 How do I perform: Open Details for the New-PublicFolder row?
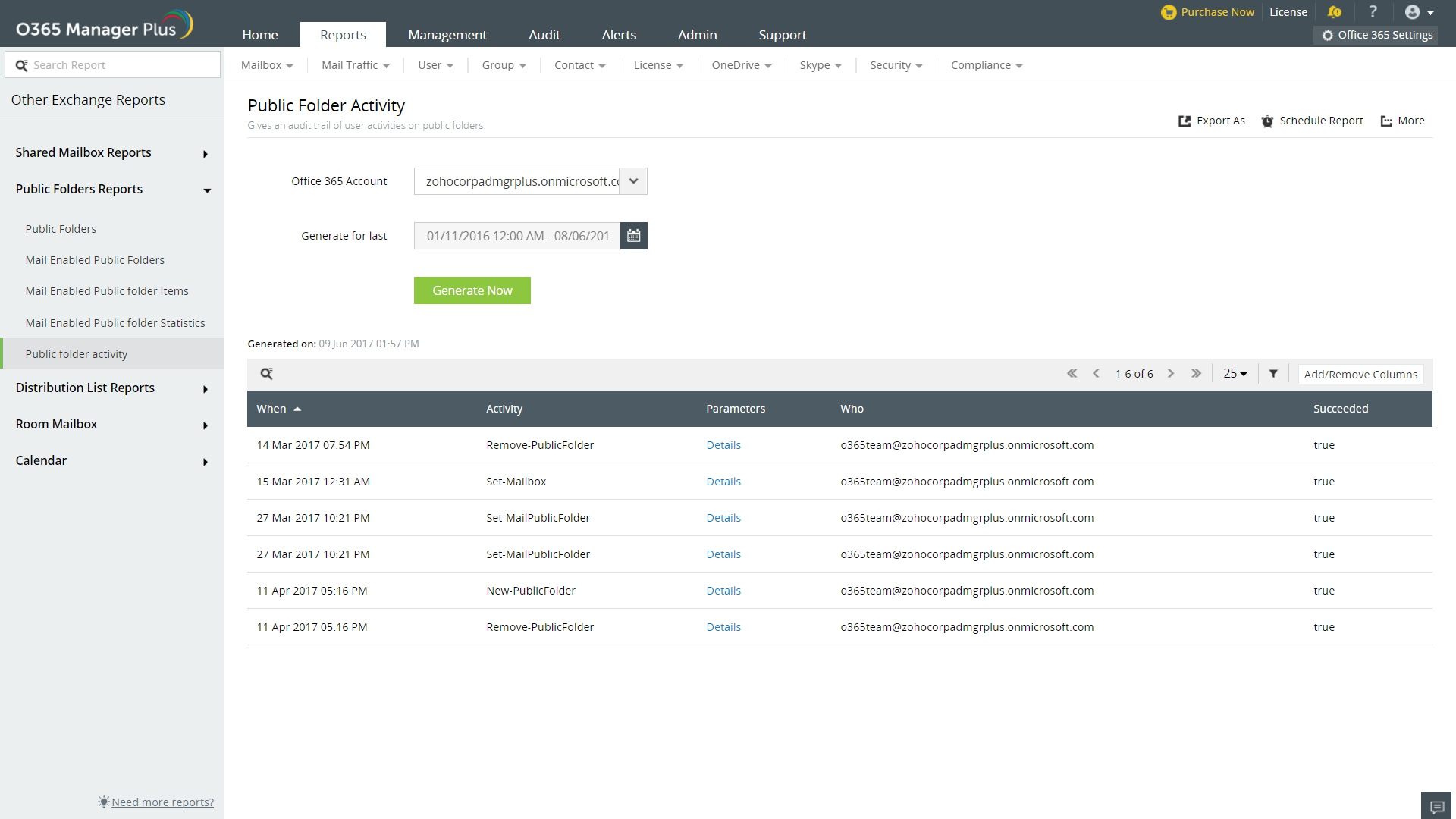(723, 591)
